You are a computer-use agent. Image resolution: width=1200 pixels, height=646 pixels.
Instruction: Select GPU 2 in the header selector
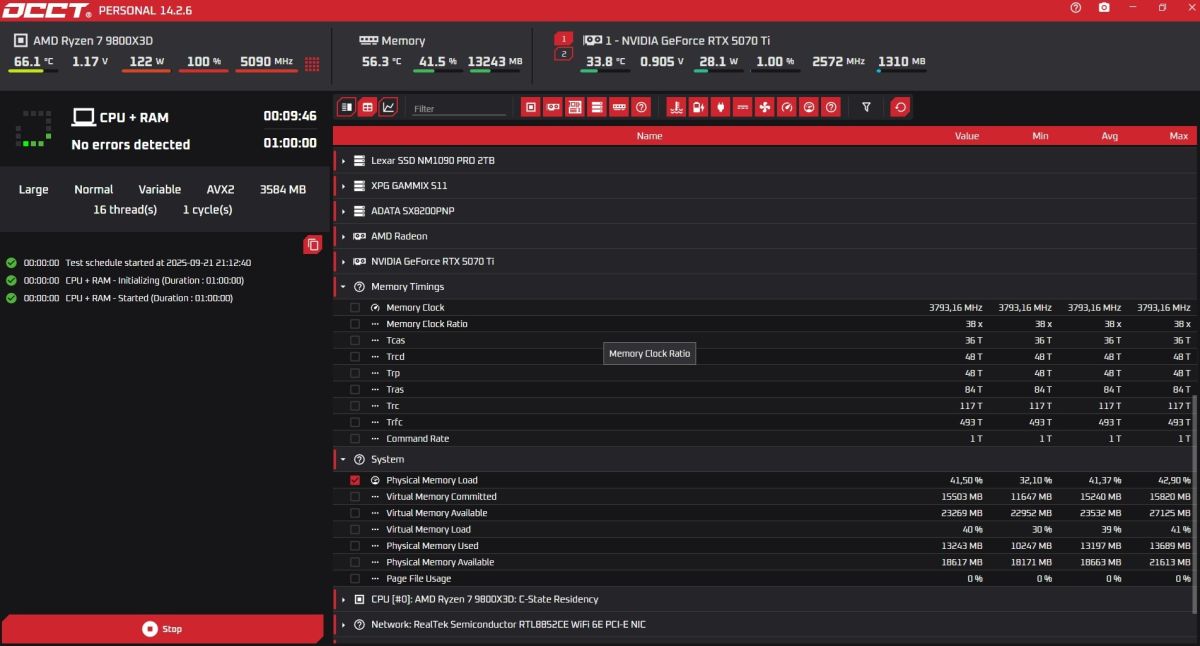point(564,54)
